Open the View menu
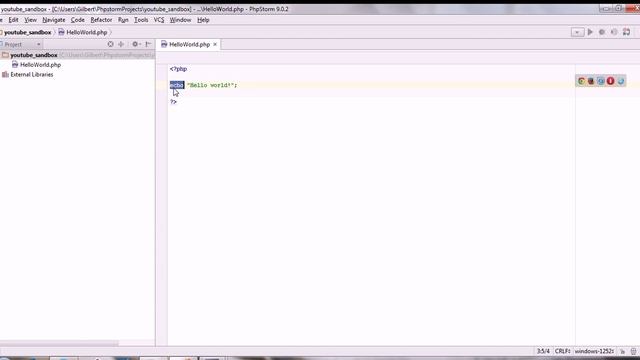The width and height of the screenshot is (640, 360). pyautogui.click(x=30, y=20)
